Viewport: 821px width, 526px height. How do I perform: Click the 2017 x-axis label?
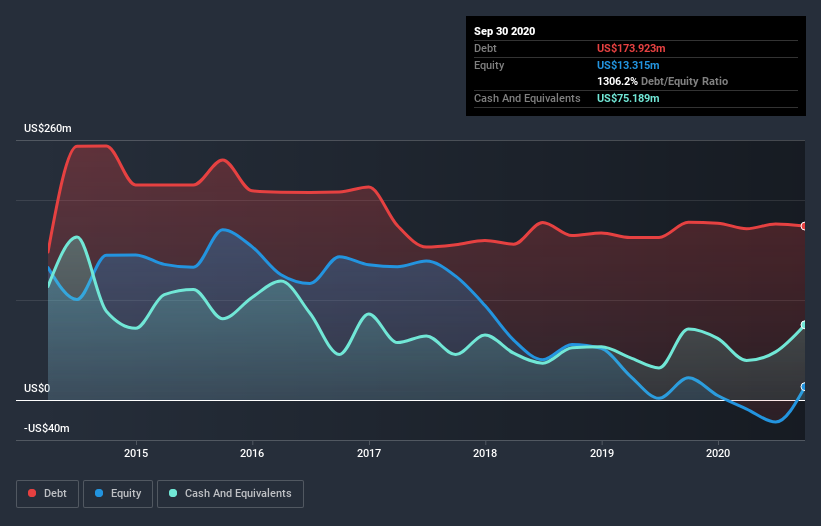tap(369, 453)
